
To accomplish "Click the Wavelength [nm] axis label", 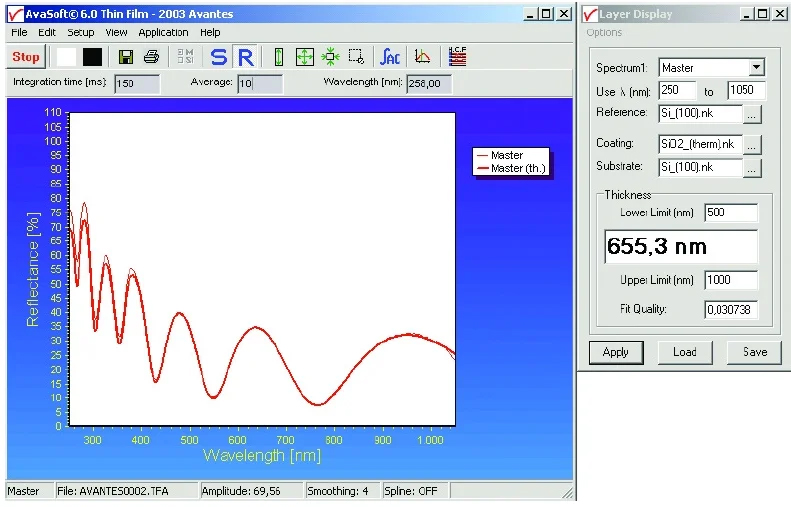I will [262, 456].
